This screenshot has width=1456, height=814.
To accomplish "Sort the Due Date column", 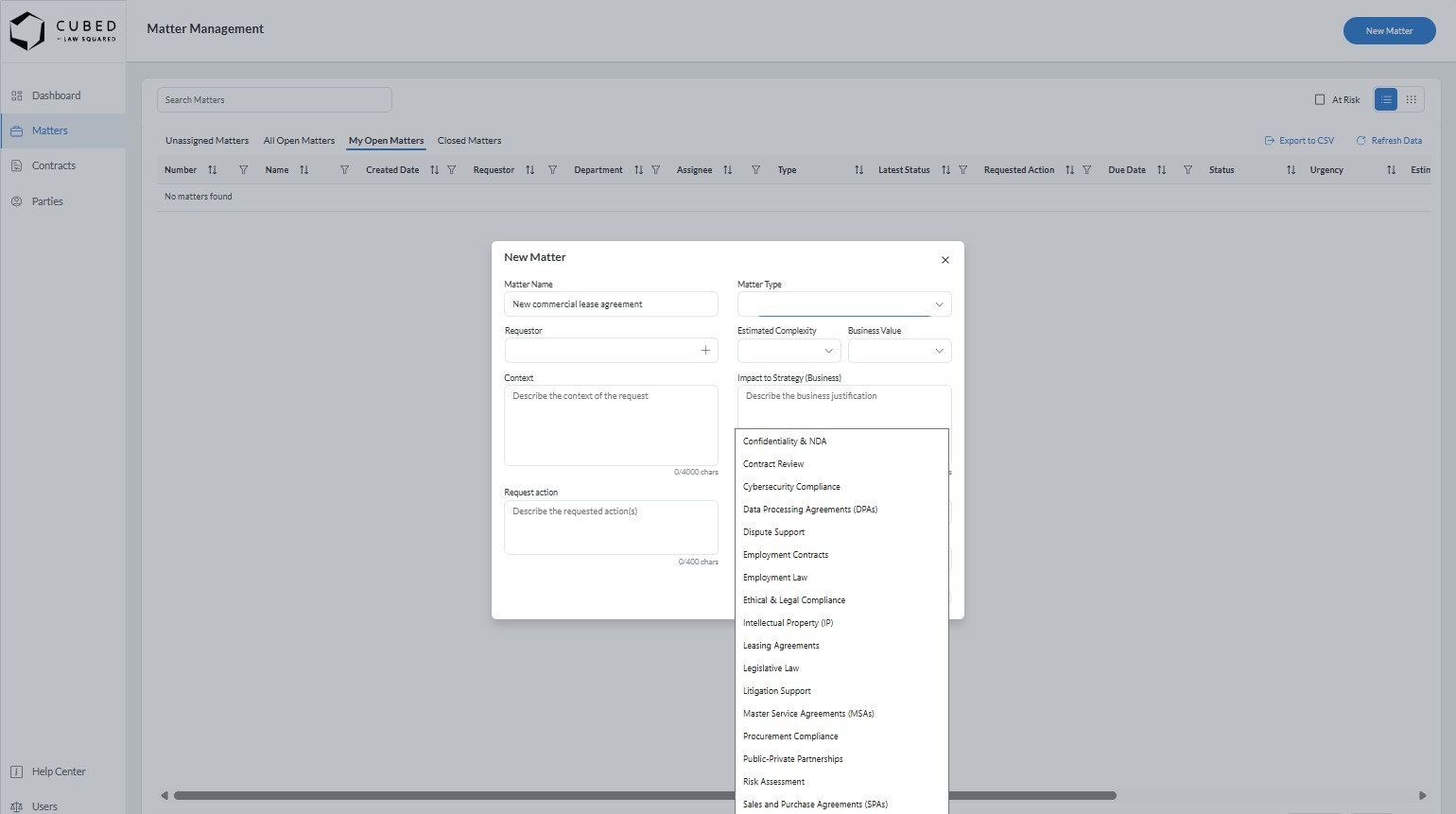I will [1162, 170].
